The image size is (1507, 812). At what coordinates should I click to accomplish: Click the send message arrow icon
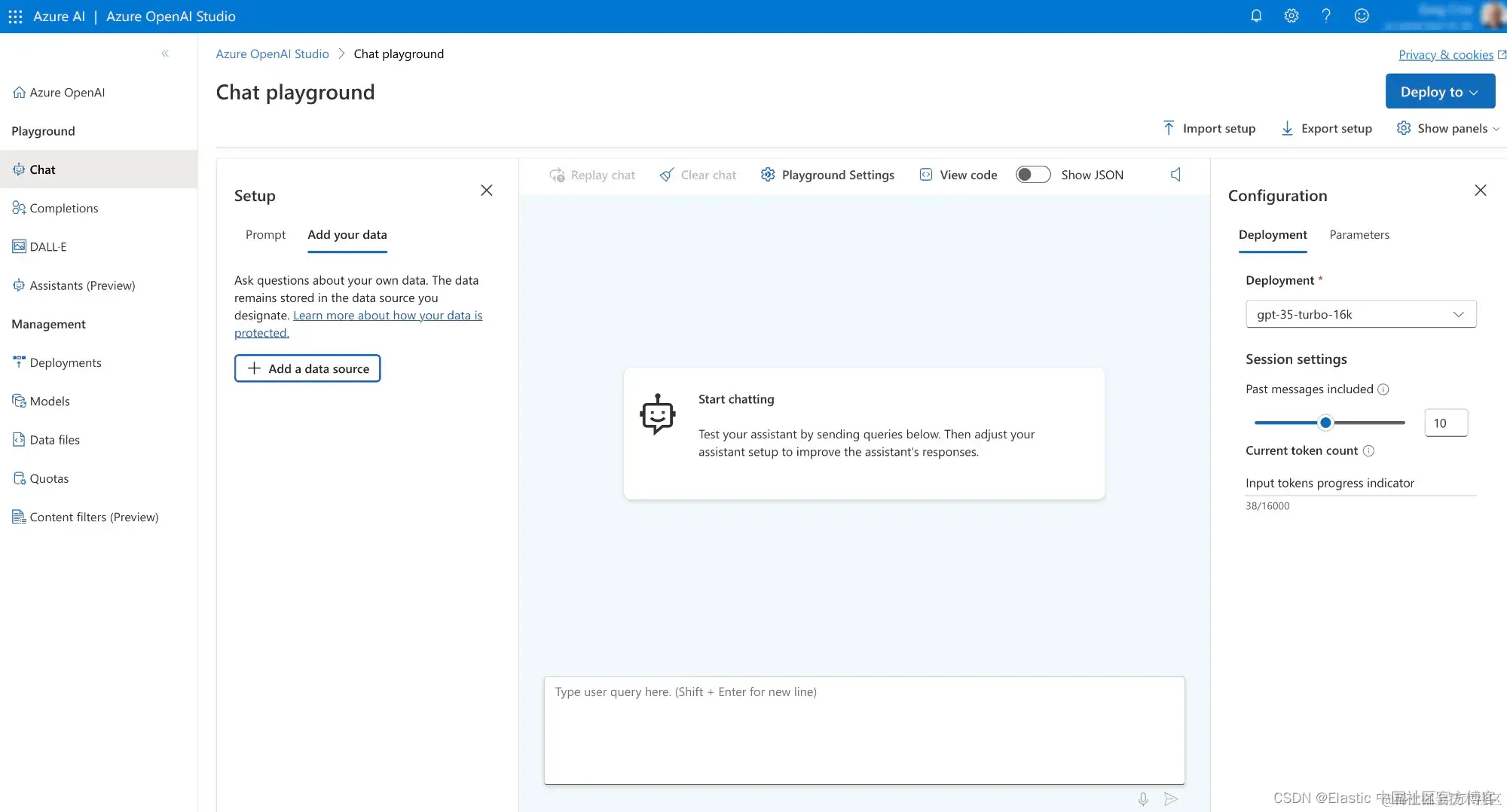tap(1171, 799)
